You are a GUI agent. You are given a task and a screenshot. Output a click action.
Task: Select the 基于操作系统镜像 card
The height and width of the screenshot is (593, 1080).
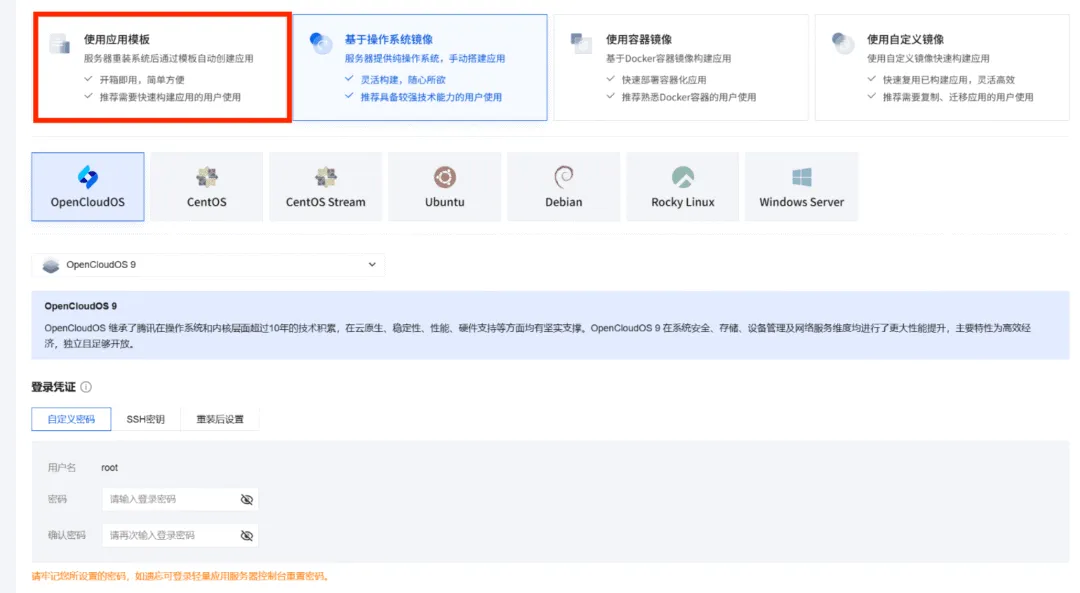[420, 67]
